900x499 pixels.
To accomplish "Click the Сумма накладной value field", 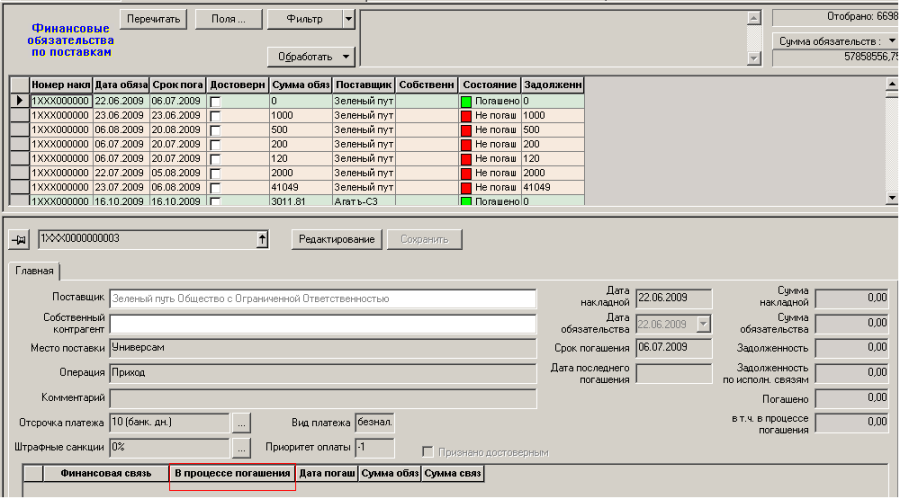I will tap(852, 298).
